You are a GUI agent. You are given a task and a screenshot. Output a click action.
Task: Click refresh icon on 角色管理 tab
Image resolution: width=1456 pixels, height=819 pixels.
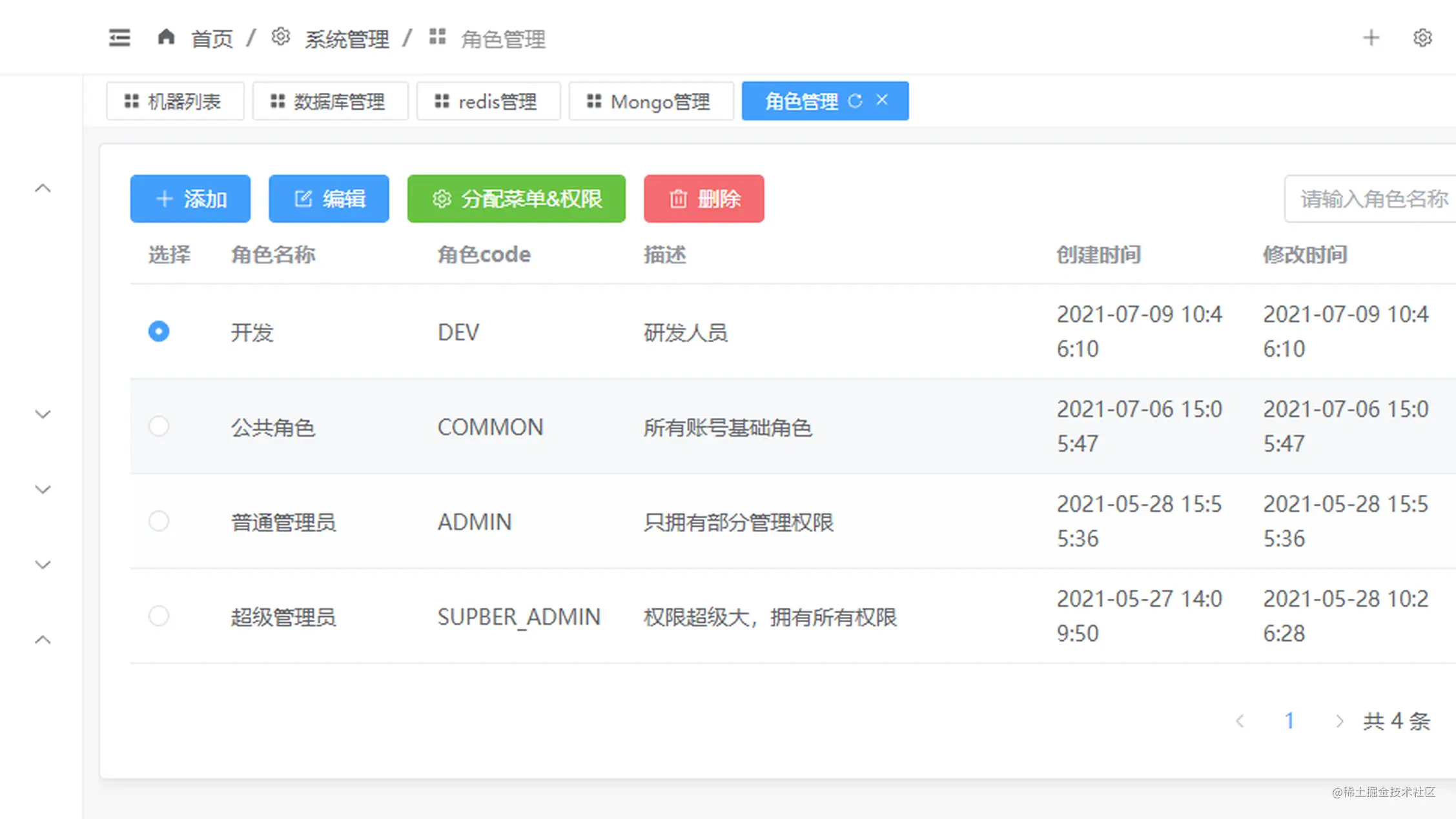[x=855, y=101]
